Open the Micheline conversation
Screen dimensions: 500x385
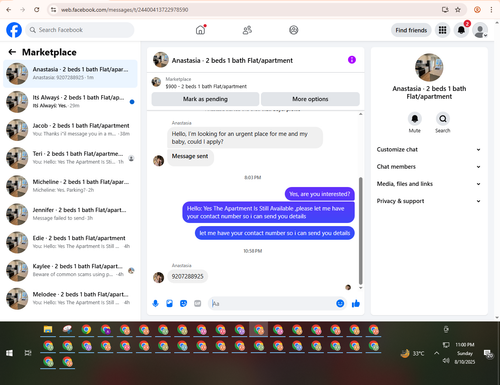point(70,186)
